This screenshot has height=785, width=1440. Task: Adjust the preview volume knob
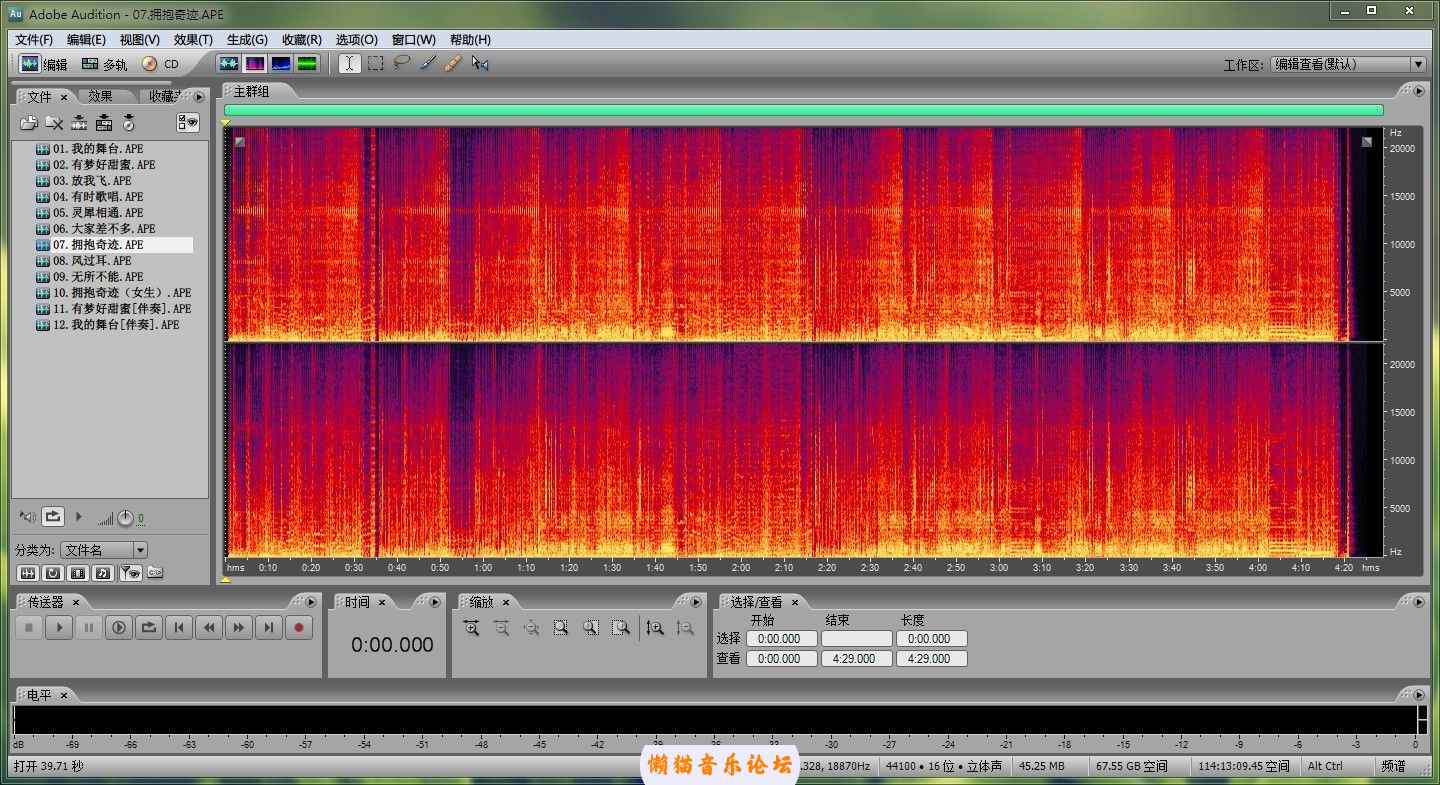pos(124,518)
